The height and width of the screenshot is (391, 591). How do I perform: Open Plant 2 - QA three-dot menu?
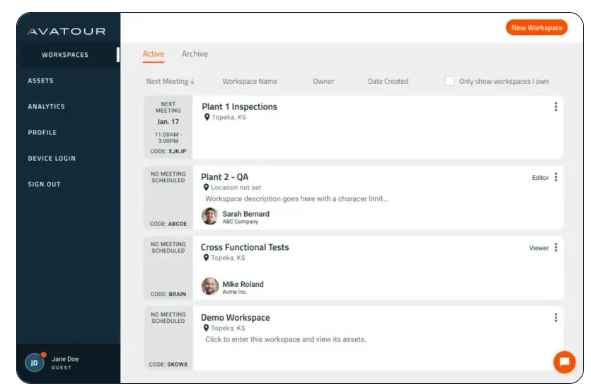pyautogui.click(x=556, y=177)
